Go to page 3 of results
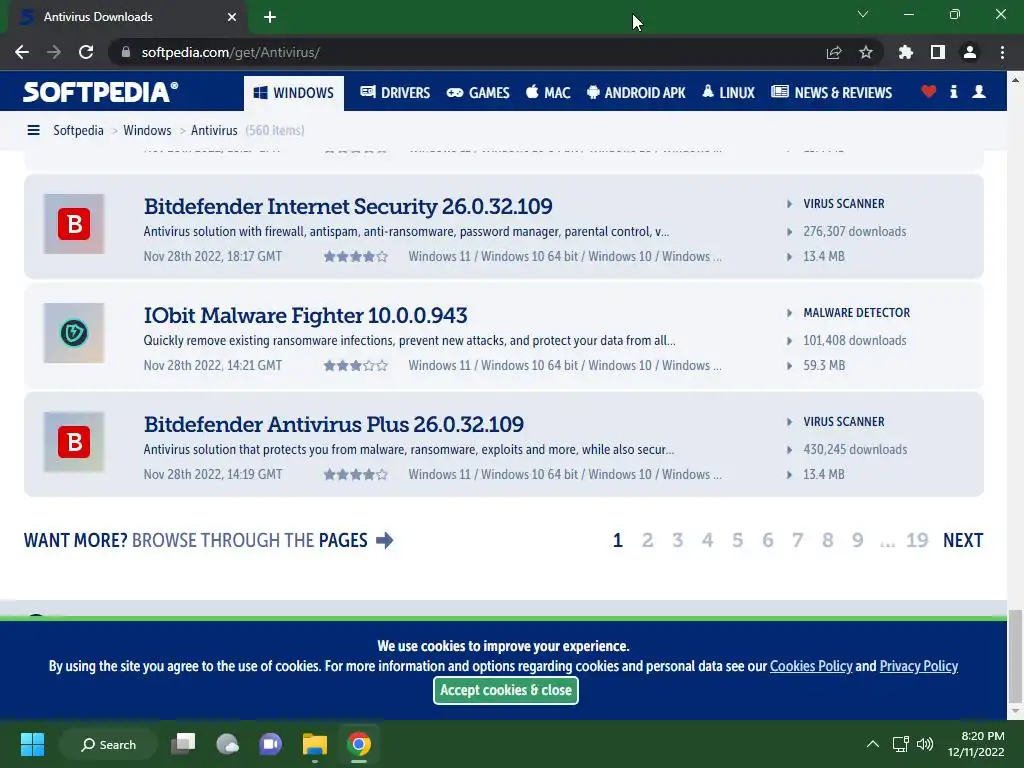Screen dimensions: 1024x768 pyautogui.click(x=677, y=541)
